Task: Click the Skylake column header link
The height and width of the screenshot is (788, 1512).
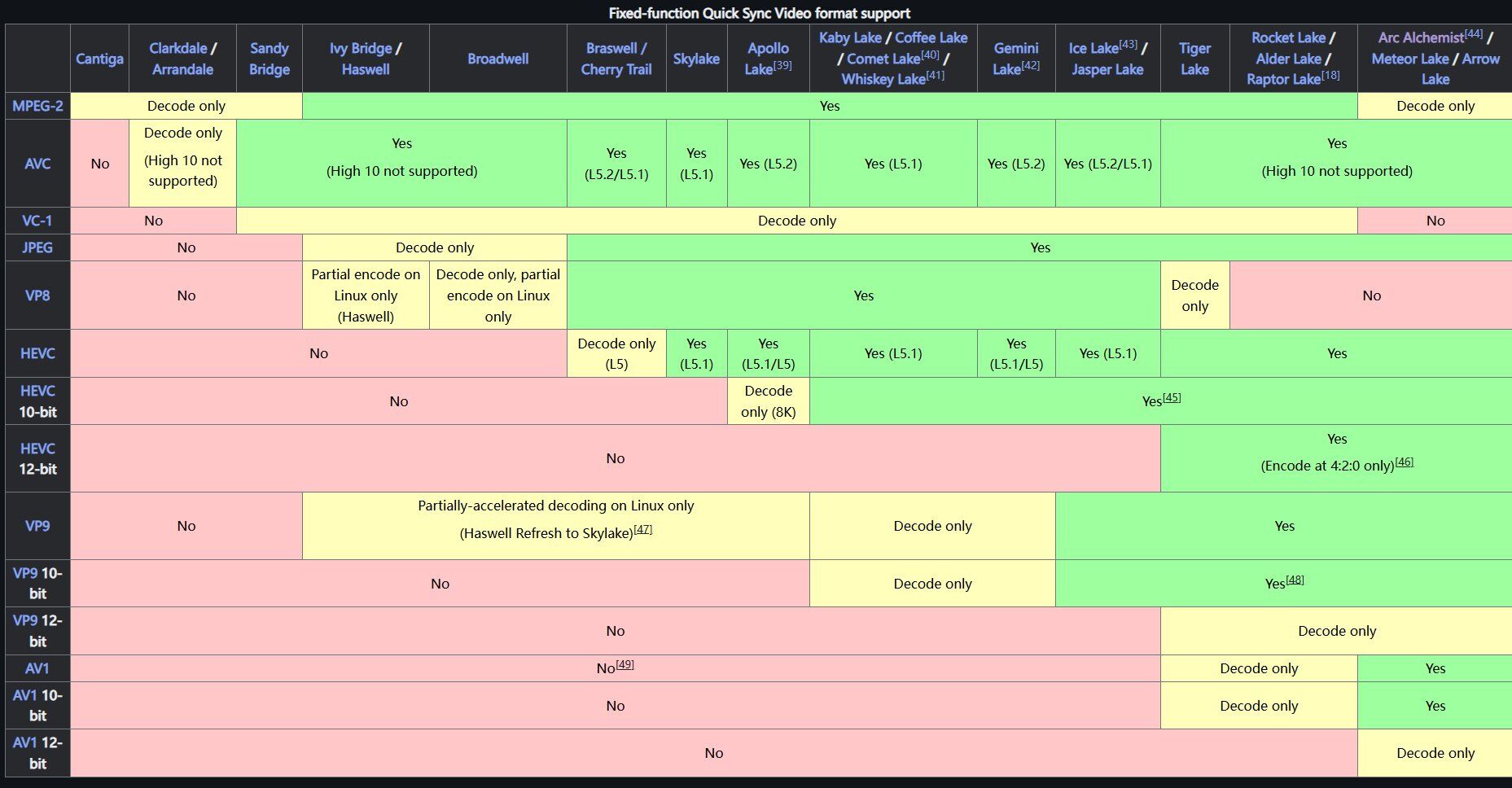Action: tap(696, 59)
